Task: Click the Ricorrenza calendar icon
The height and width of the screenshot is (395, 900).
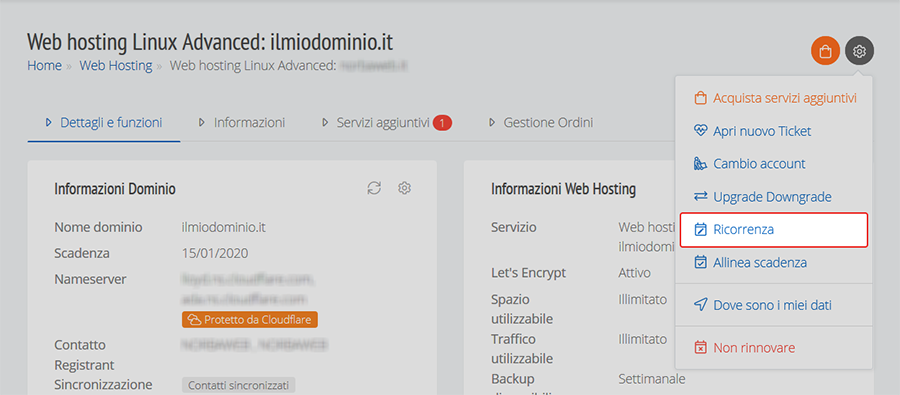Action: (x=700, y=230)
